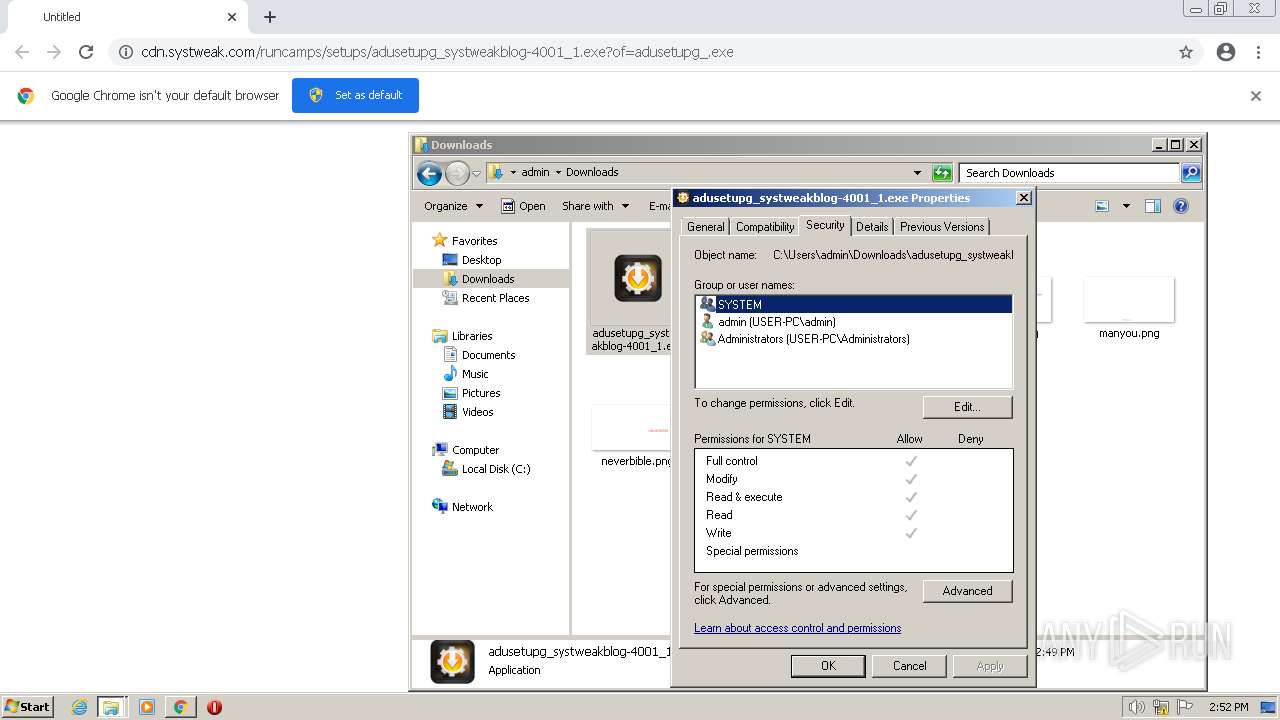Open the Share with dropdown
The image size is (1280, 720).
(x=595, y=206)
